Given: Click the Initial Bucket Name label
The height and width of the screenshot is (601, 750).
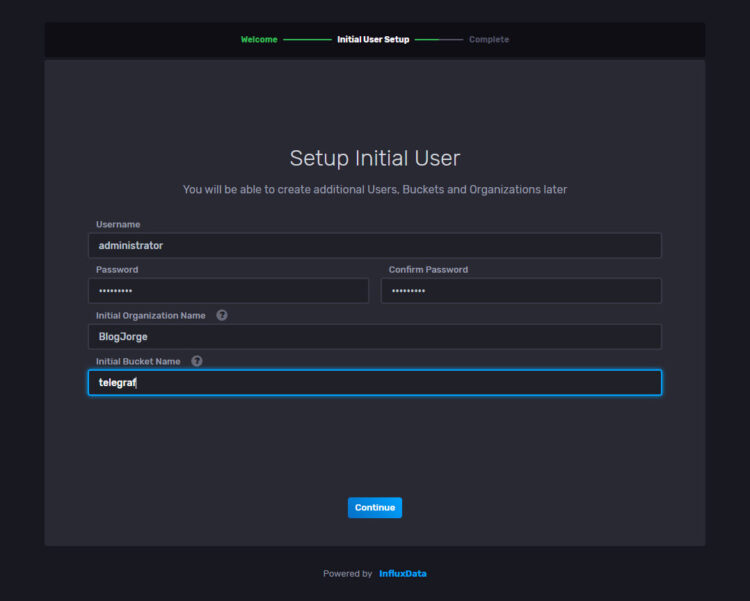Looking at the screenshot, I should [138, 362].
